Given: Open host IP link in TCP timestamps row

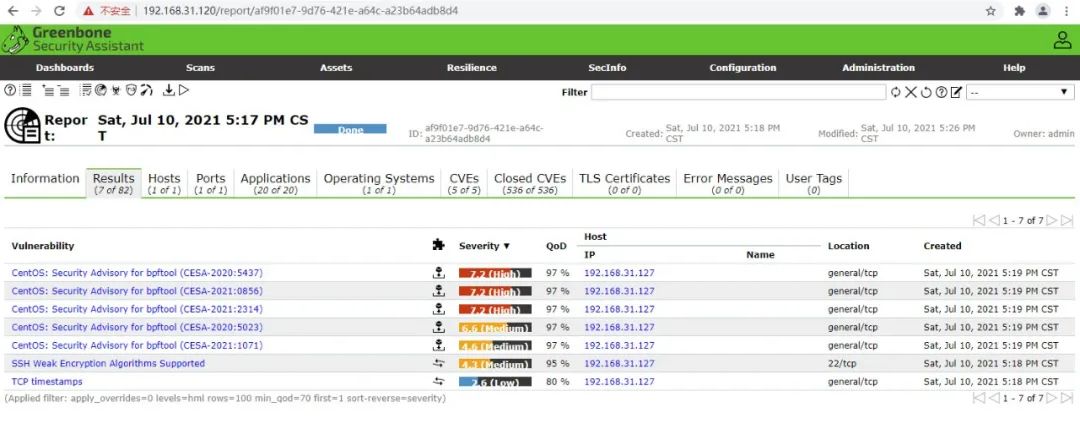Looking at the screenshot, I should click(619, 381).
